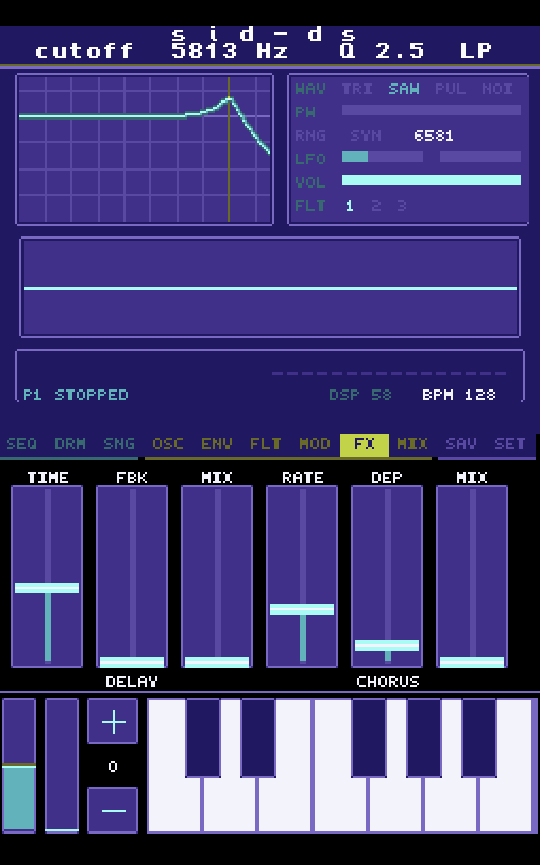Open the SAV tab
Viewport: 540px width, 865px height.
pyautogui.click(x=461, y=444)
